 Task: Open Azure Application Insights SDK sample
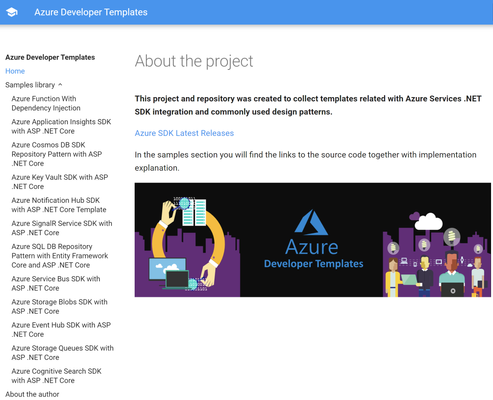pyautogui.click(x=61, y=126)
